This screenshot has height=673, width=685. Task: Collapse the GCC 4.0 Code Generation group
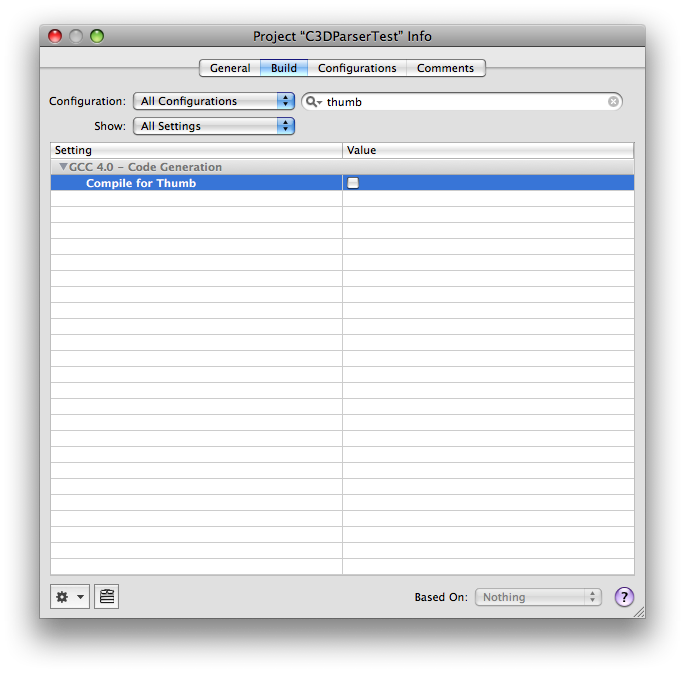pyautogui.click(x=63, y=166)
